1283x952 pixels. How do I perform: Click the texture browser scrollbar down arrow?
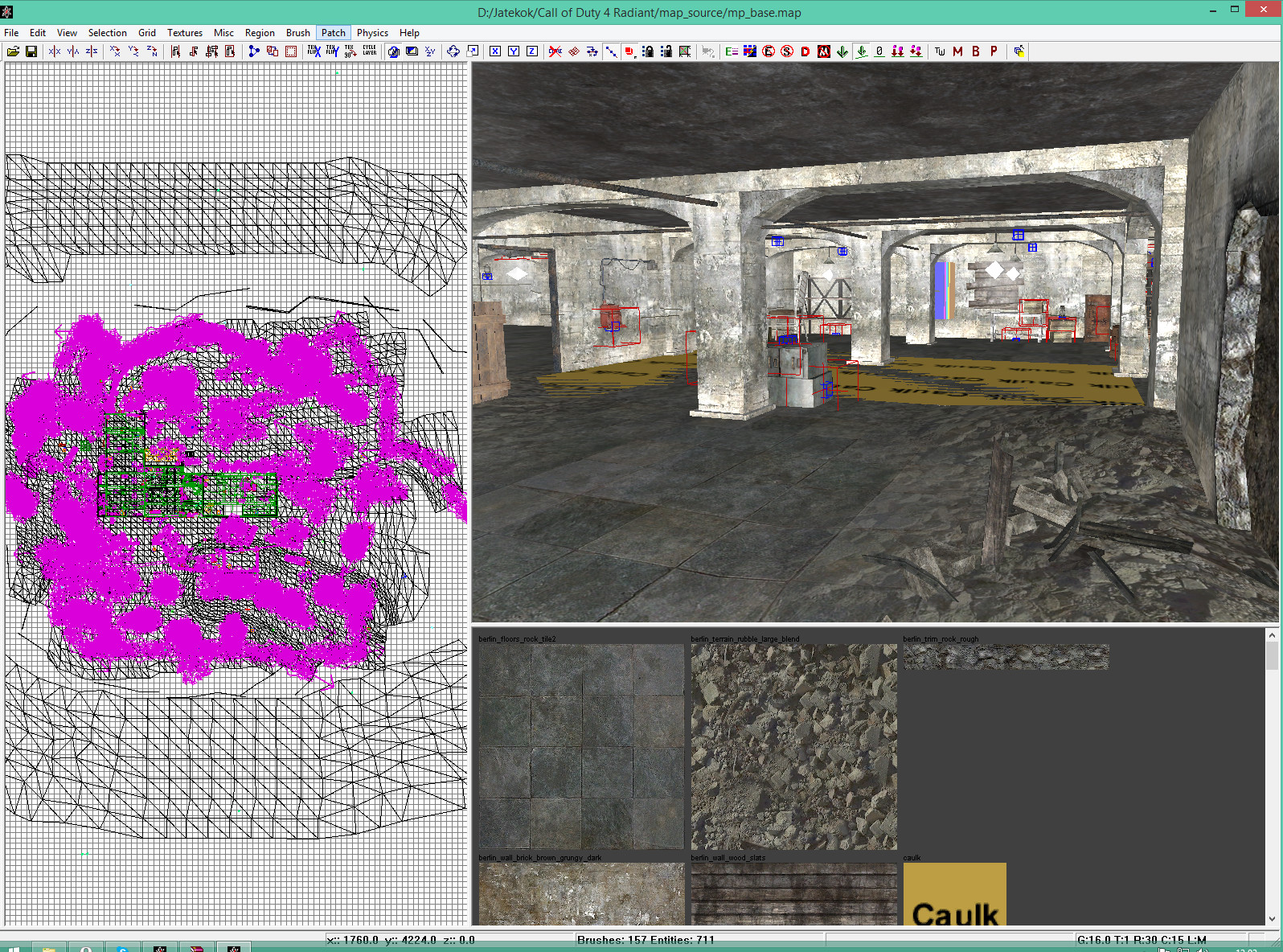coord(1272,918)
